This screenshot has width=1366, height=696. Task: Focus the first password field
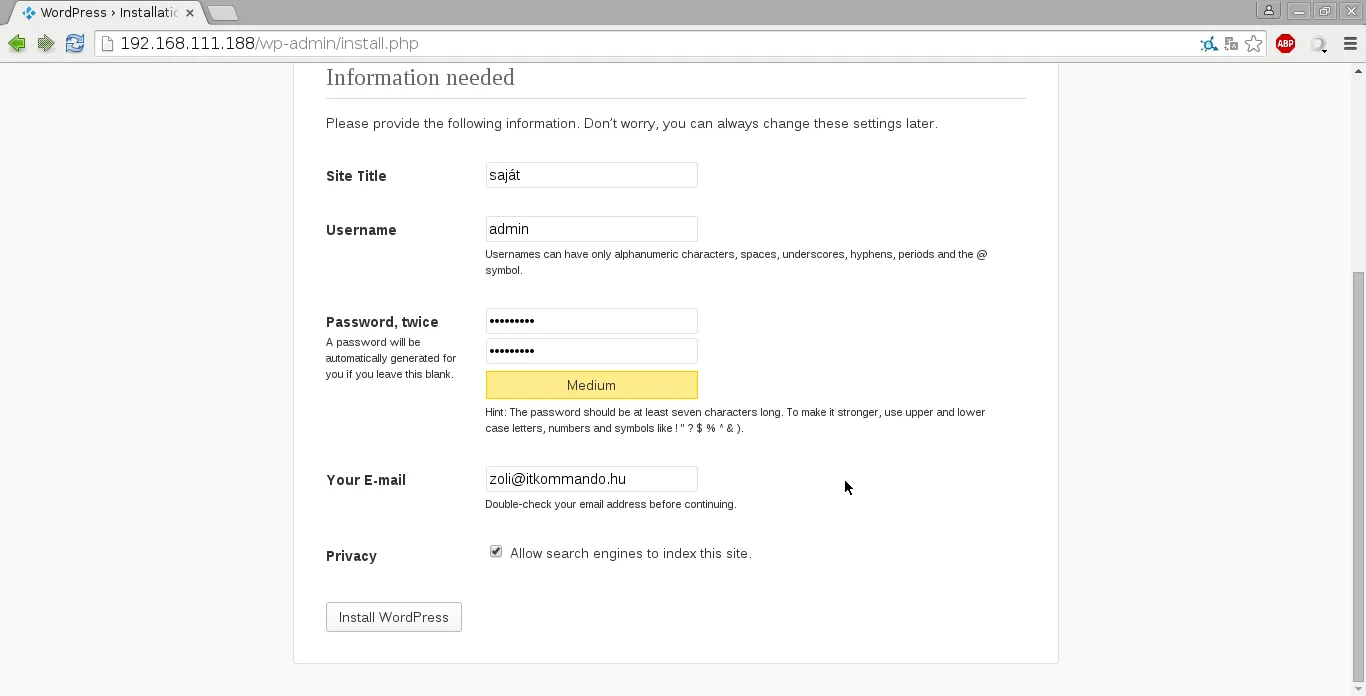pos(591,321)
